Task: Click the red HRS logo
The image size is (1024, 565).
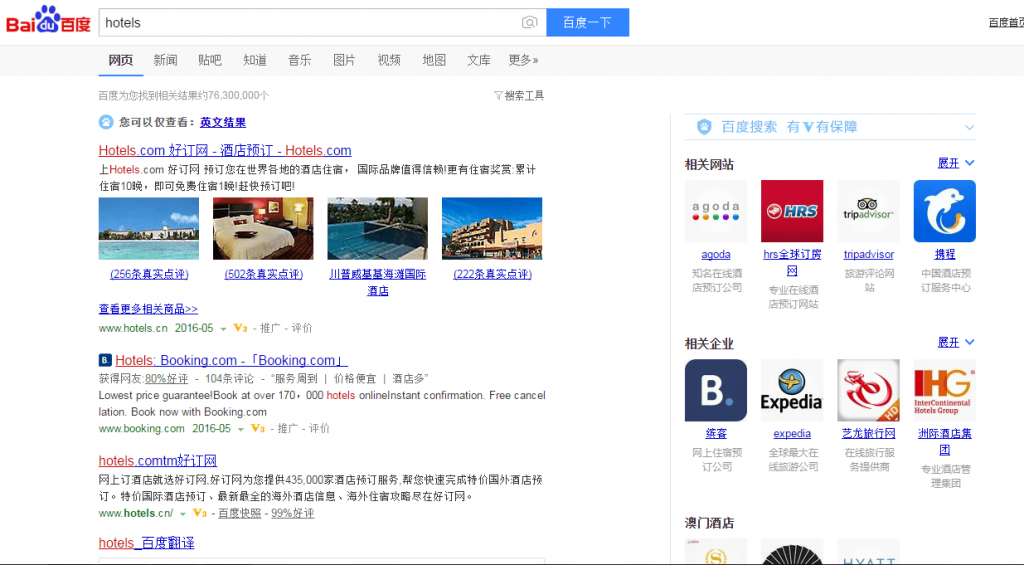Action: pyautogui.click(x=792, y=211)
